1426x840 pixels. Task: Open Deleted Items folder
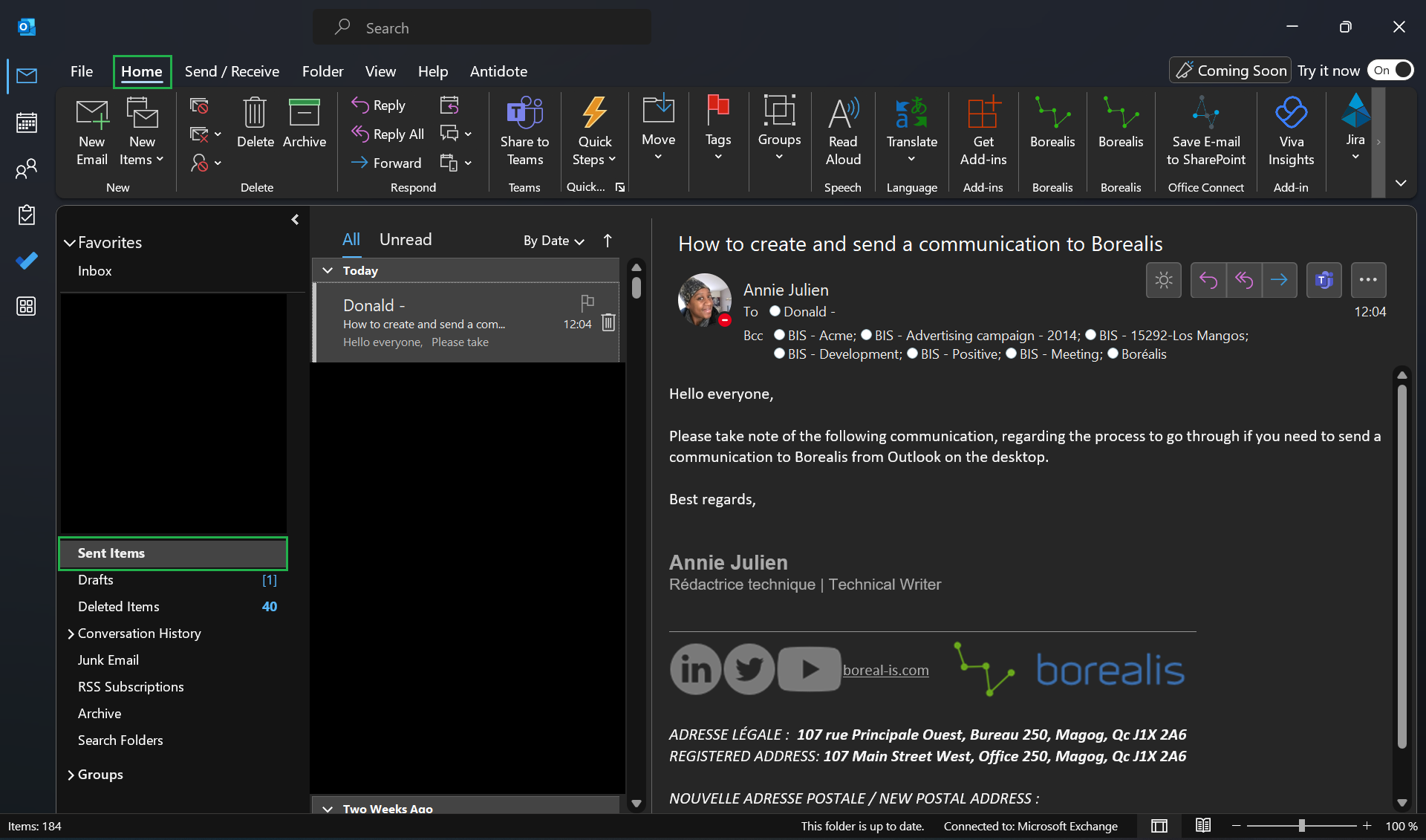coord(172,607)
